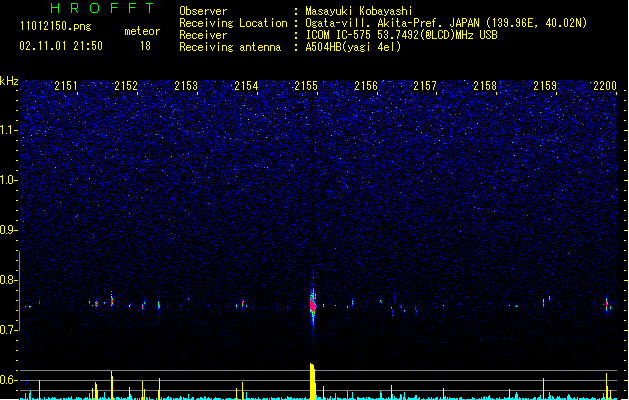This screenshot has height=400, width=629.
Task: Click the 2158 time marker
Action: tap(485, 86)
